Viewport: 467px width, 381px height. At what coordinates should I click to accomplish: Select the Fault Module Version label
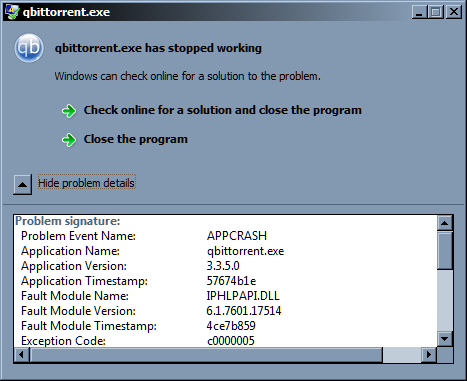(78, 311)
